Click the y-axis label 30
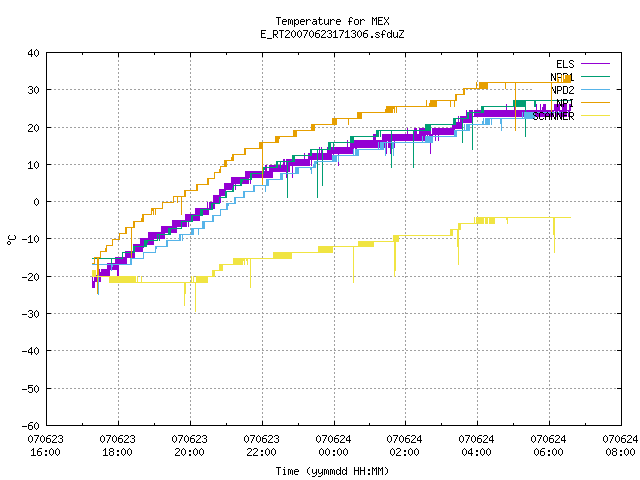The image size is (640, 480). point(33,90)
